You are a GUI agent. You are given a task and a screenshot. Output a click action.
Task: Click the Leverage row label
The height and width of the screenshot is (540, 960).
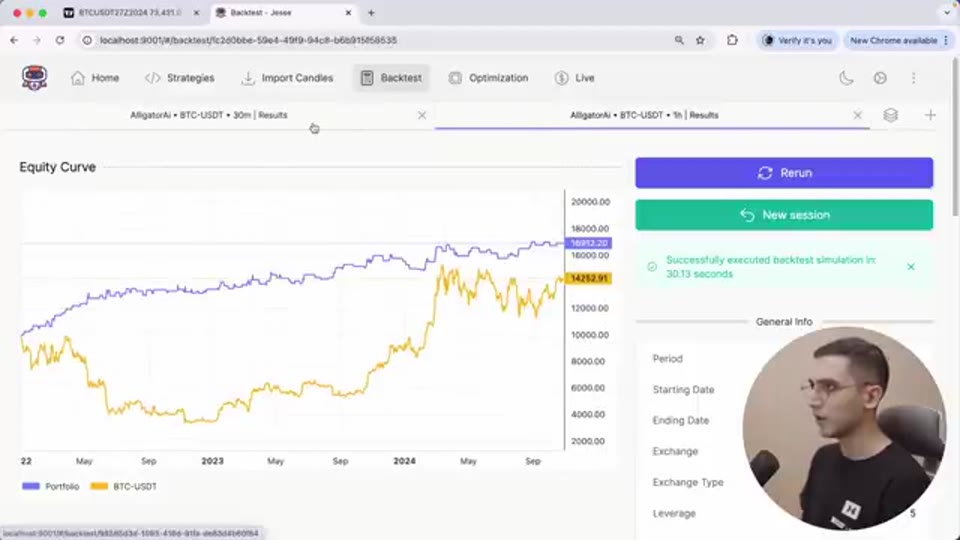(673, 513)
